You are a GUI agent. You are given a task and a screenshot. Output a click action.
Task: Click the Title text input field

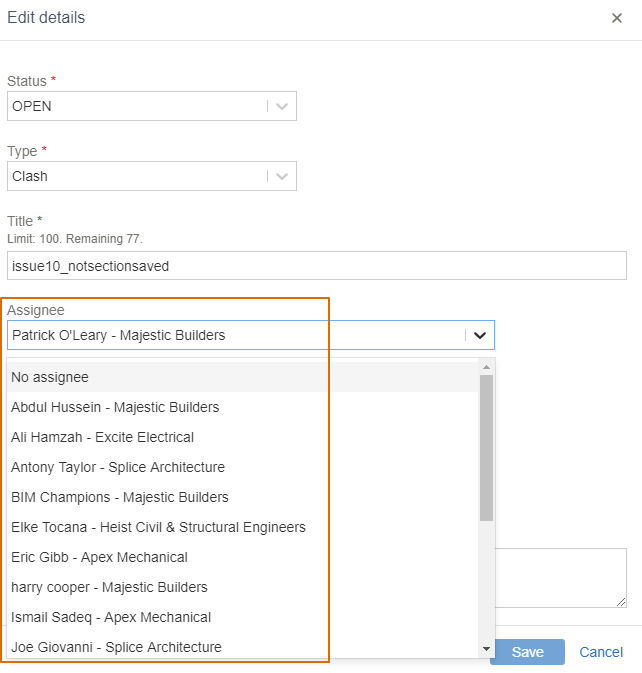pyautogui.click(x=317, y=266)
